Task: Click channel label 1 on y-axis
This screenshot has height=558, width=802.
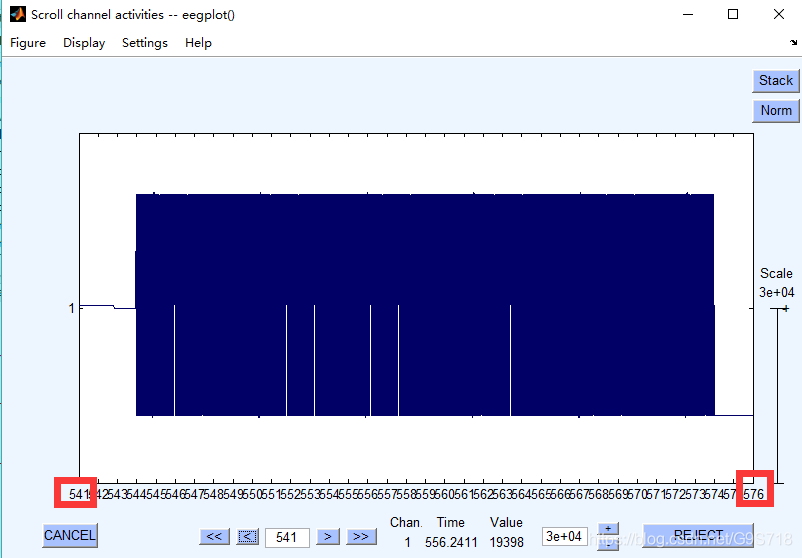Action: pos(72,308)
